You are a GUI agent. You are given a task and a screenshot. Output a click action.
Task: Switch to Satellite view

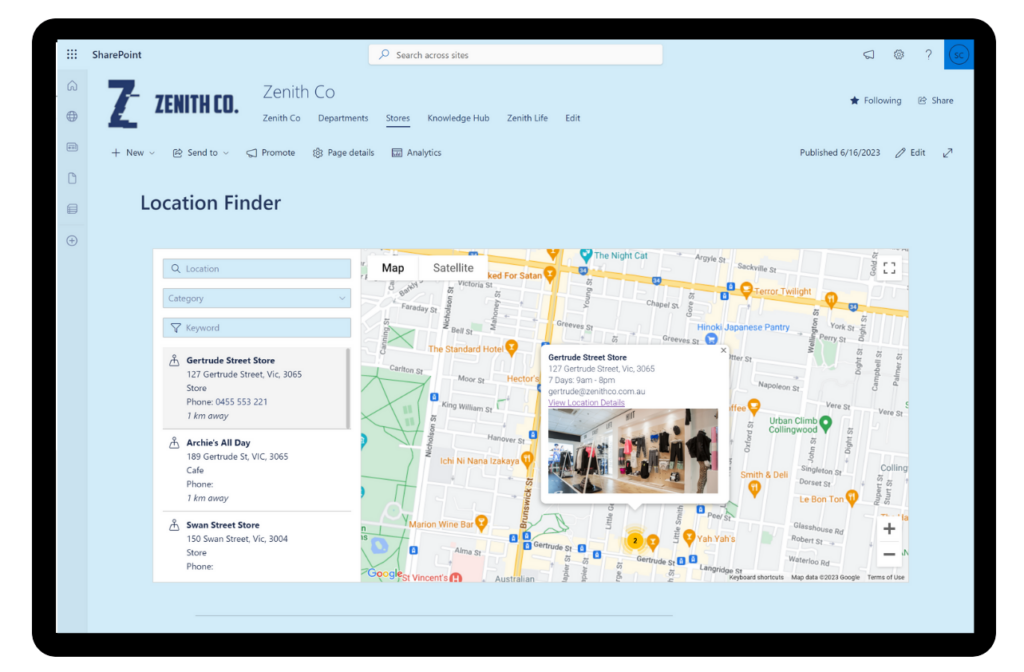(x=453, y=268)
